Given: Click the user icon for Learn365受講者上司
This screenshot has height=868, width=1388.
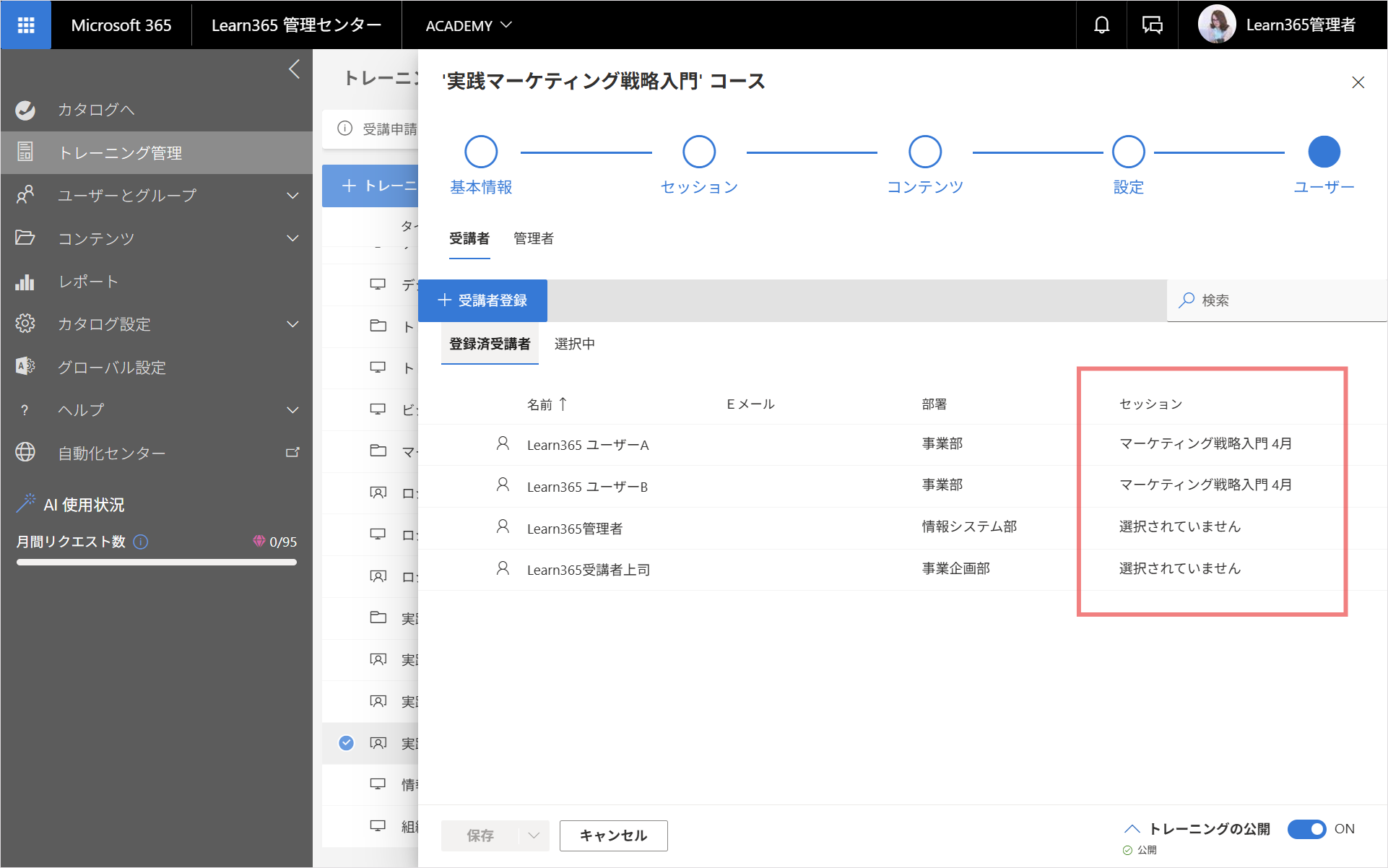Looking at the screenshot, I should (x=503, y=568).
